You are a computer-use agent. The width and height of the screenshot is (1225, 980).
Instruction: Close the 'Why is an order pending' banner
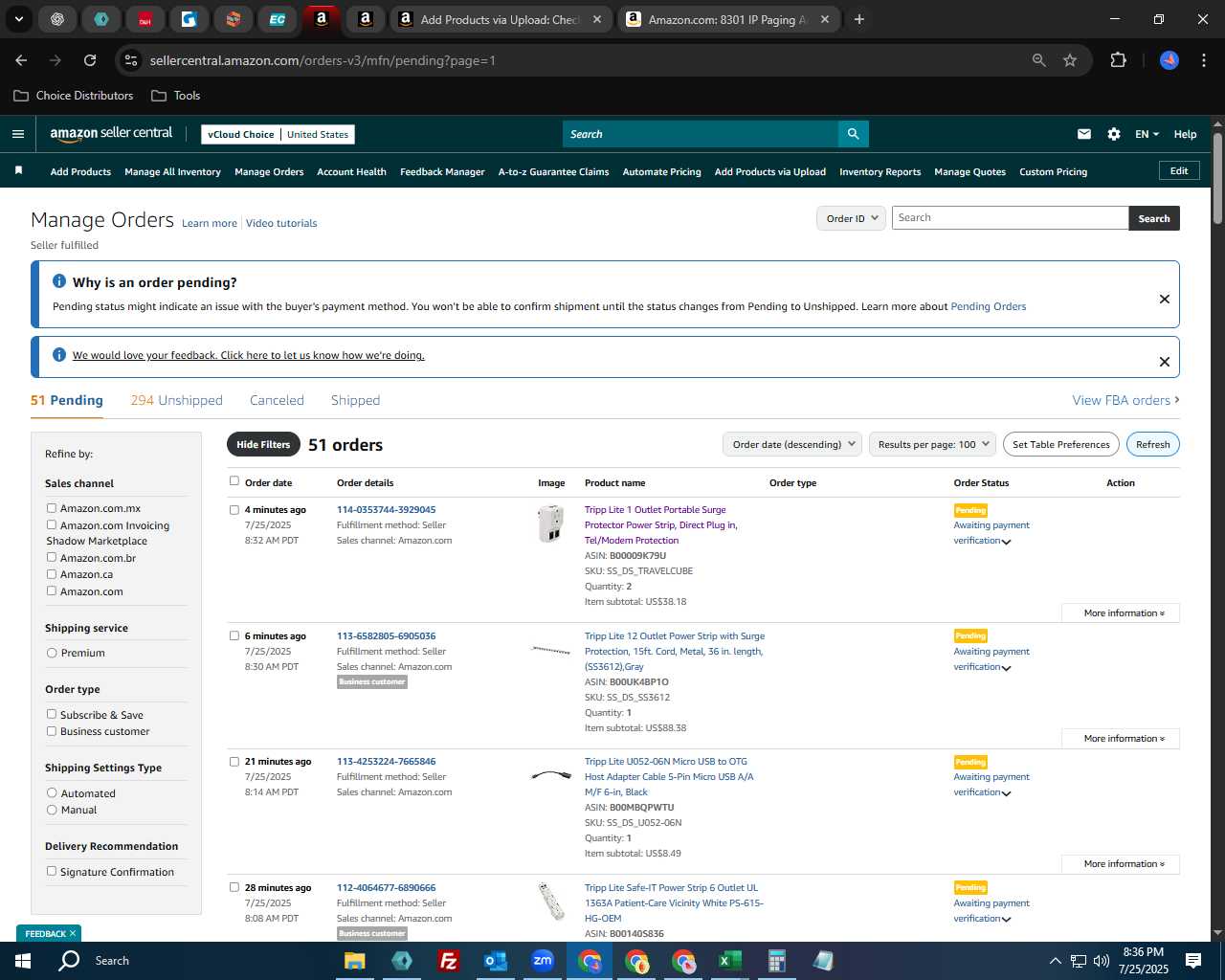[1165, 299]
